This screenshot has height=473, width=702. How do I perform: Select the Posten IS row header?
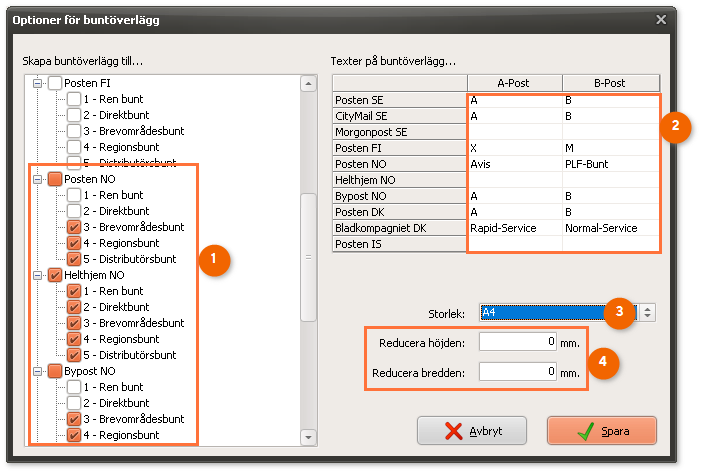(399, 244)
